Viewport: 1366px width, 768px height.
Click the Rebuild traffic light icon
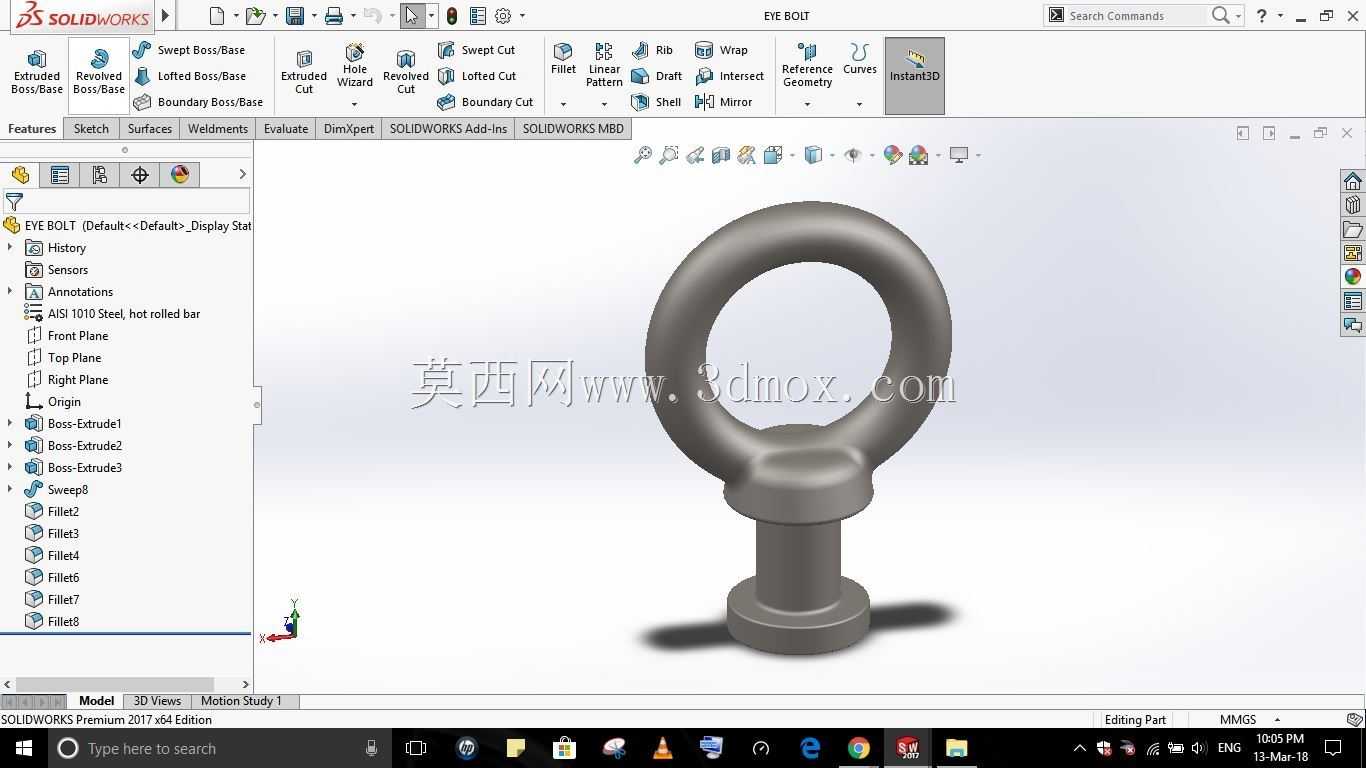452,16
